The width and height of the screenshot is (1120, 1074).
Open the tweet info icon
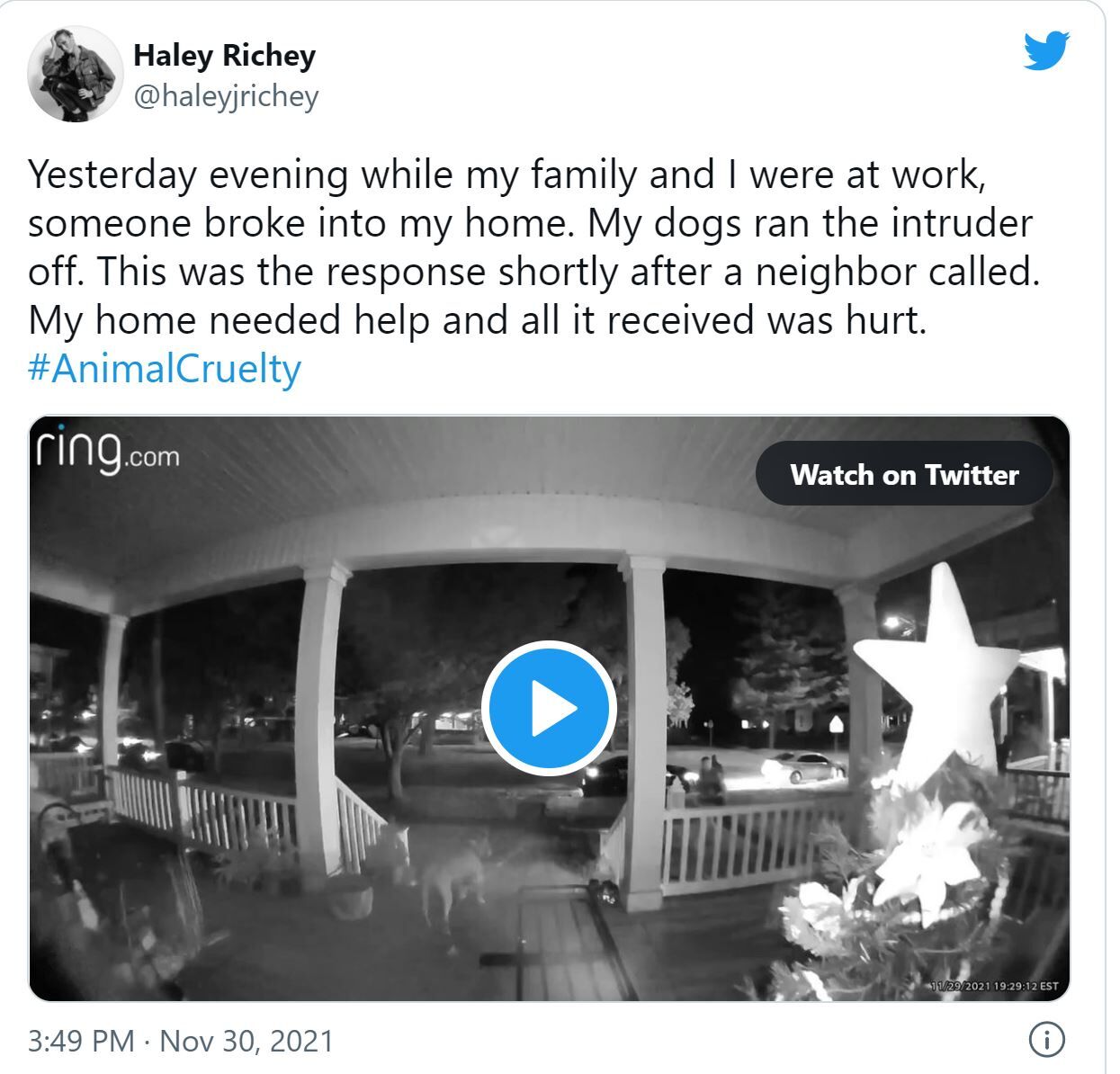click(1046, 1040)
